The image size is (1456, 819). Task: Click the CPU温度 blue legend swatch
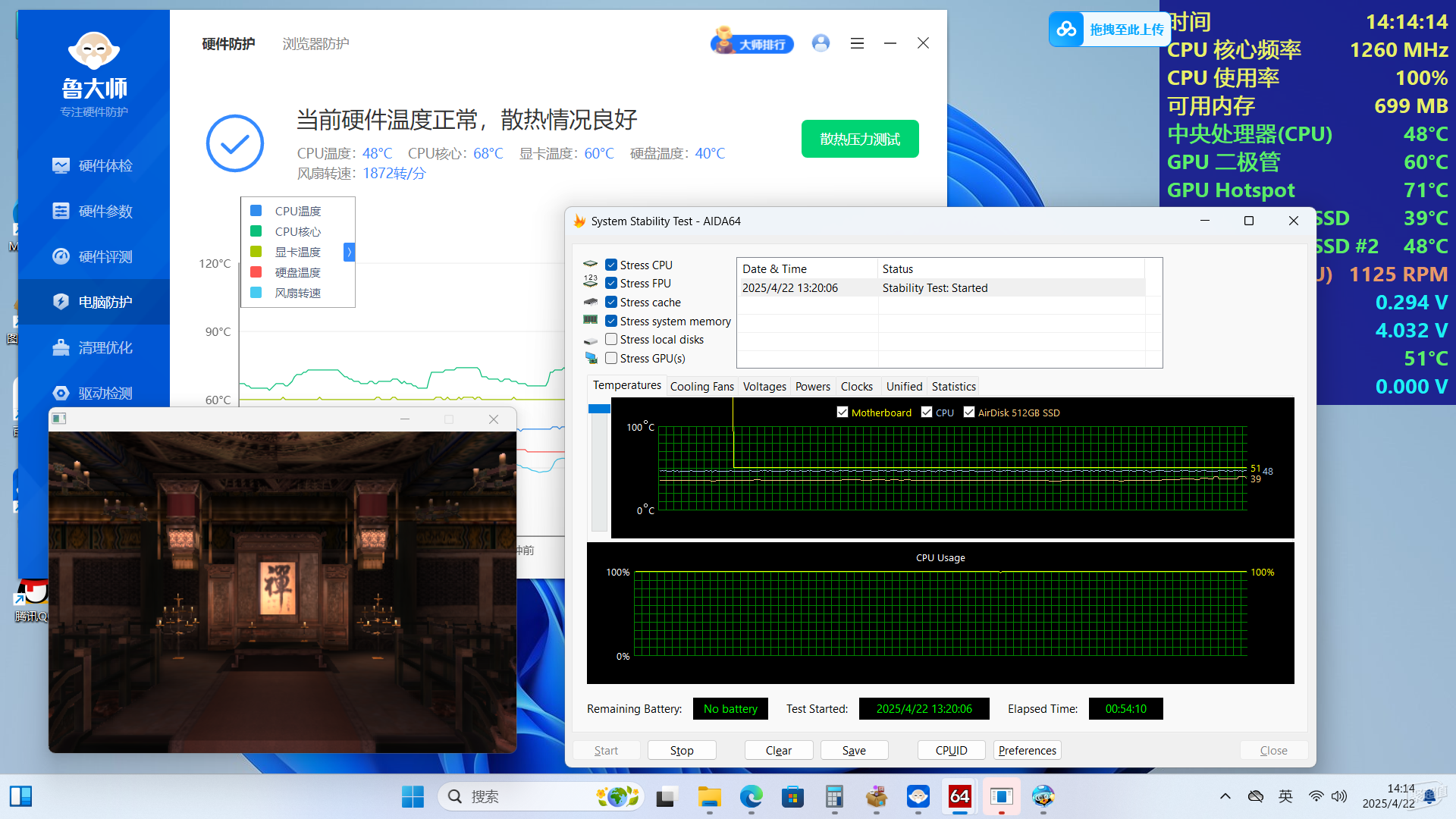[256, 211]
